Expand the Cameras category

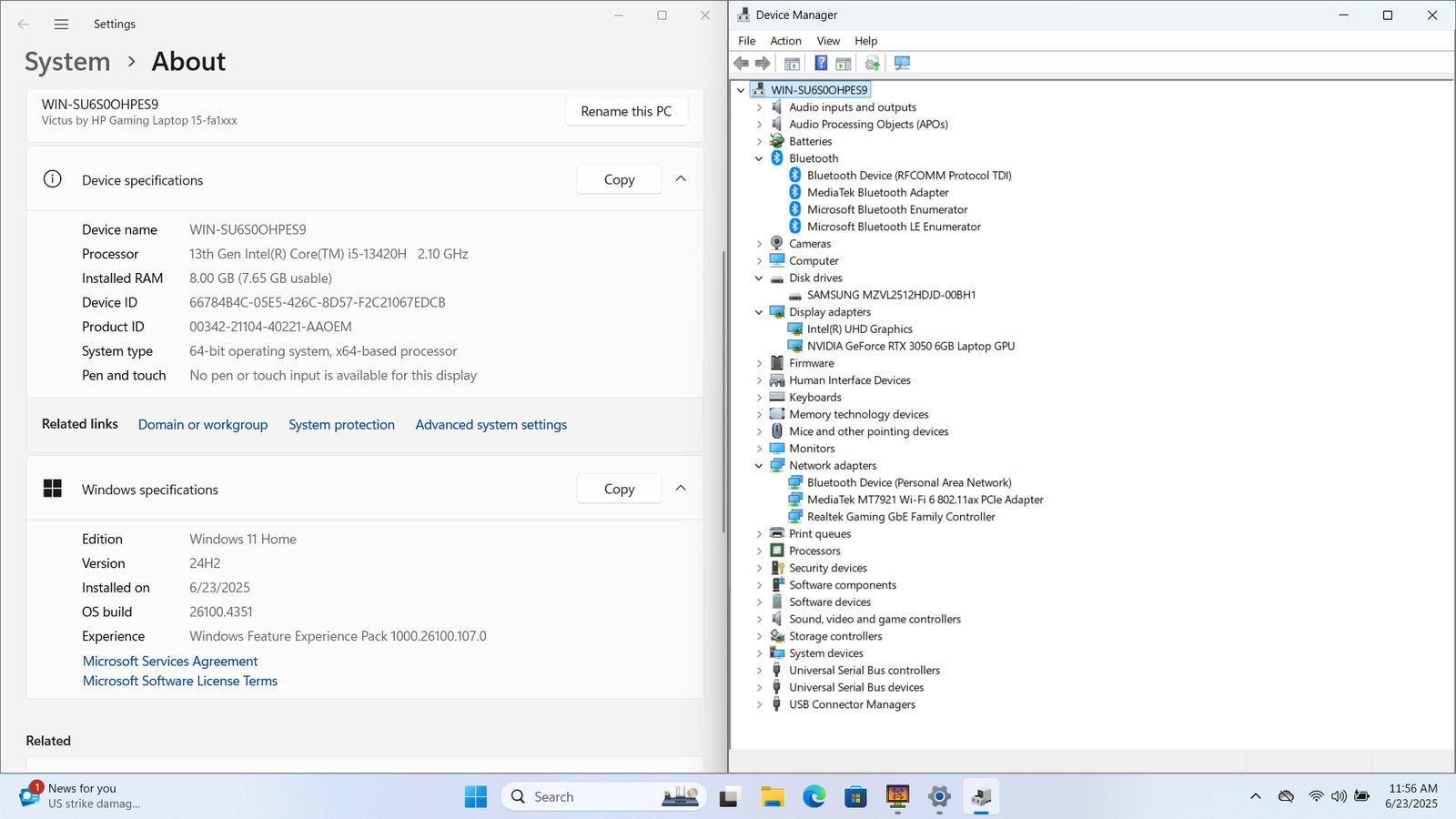tap(759, 244)
